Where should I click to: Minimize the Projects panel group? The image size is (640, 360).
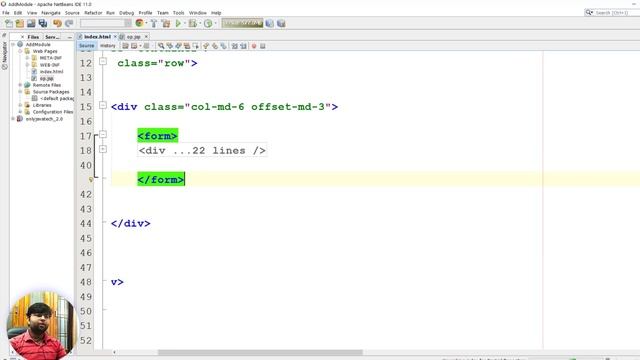click(69, 37)
